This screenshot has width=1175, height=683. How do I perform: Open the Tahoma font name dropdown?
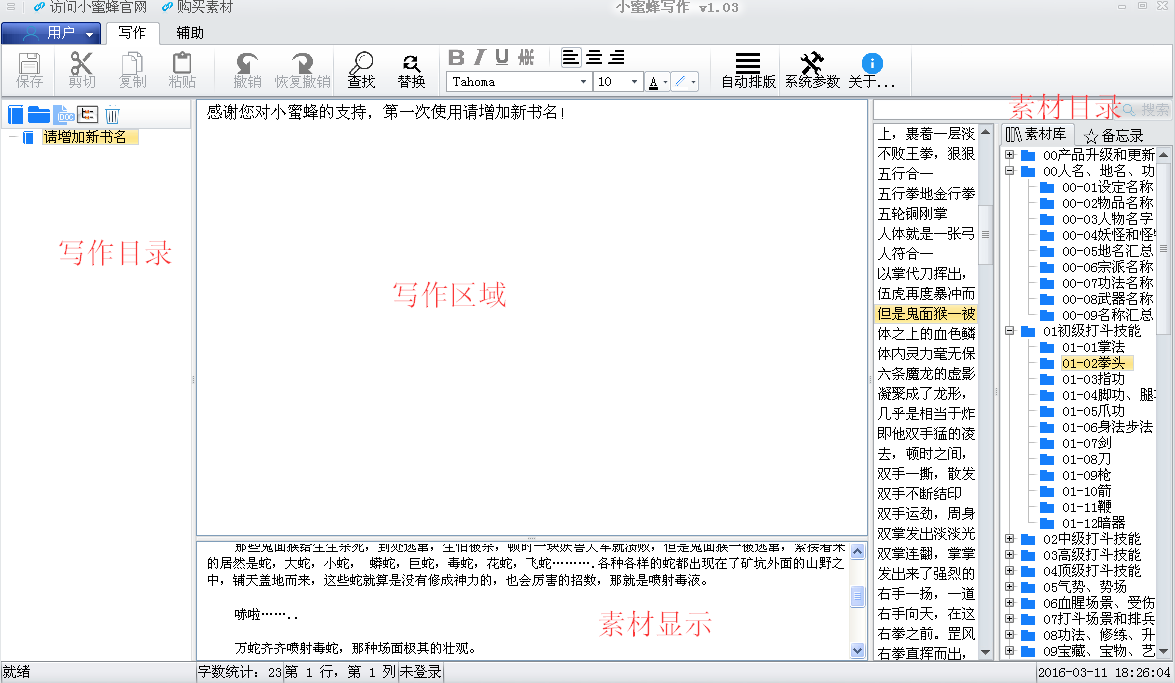584,82
